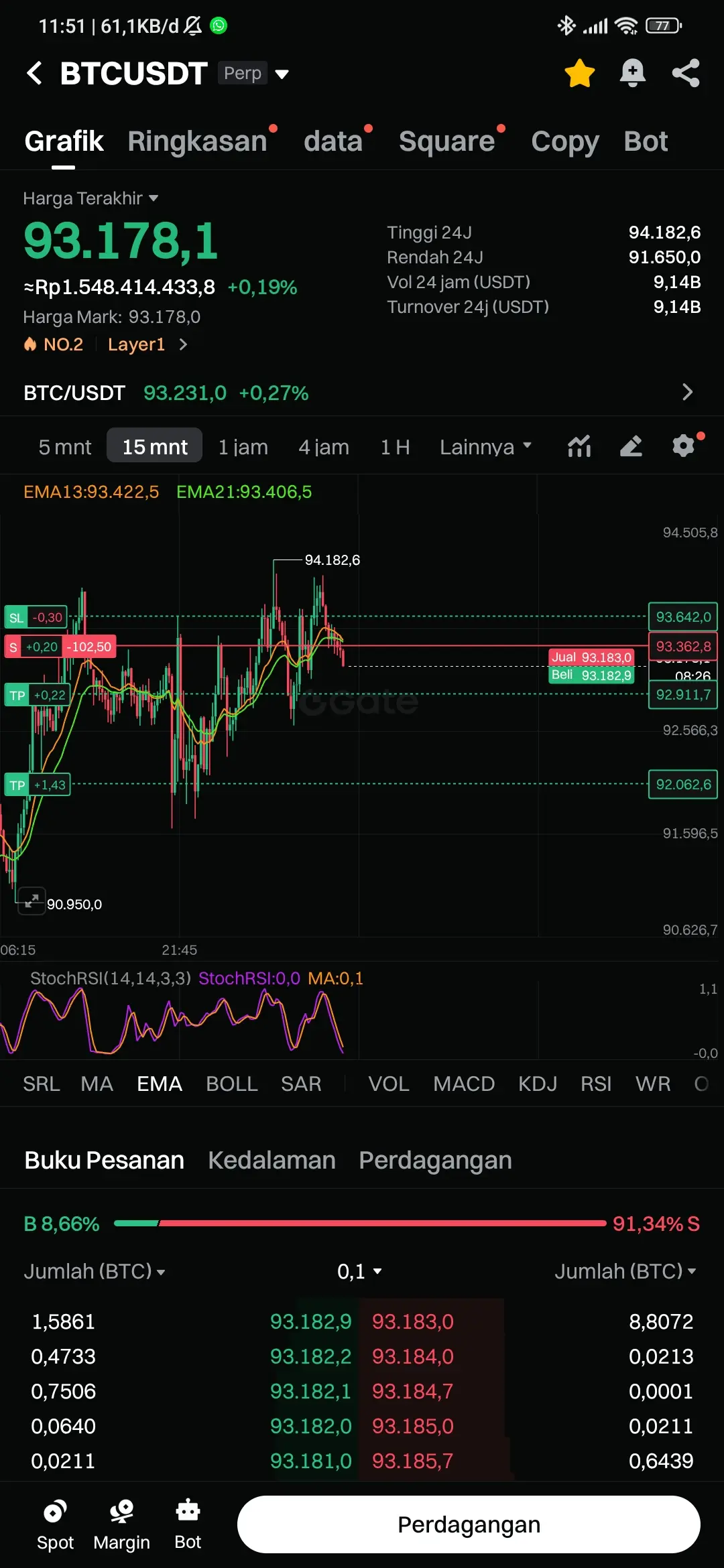724x1568 pixels.
Task: Select the SRL indicator
Action: click(x=42, y=1084)
